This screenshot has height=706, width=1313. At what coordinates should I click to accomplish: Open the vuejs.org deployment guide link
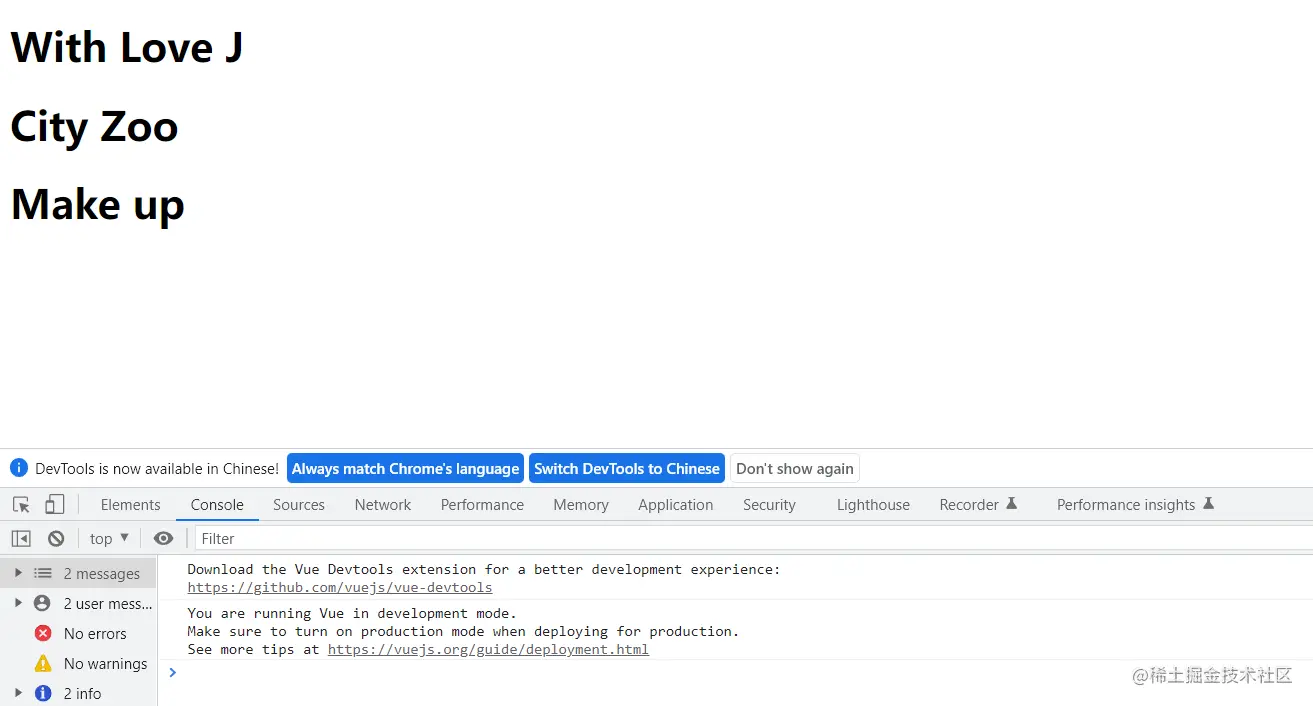coord(488,649)
